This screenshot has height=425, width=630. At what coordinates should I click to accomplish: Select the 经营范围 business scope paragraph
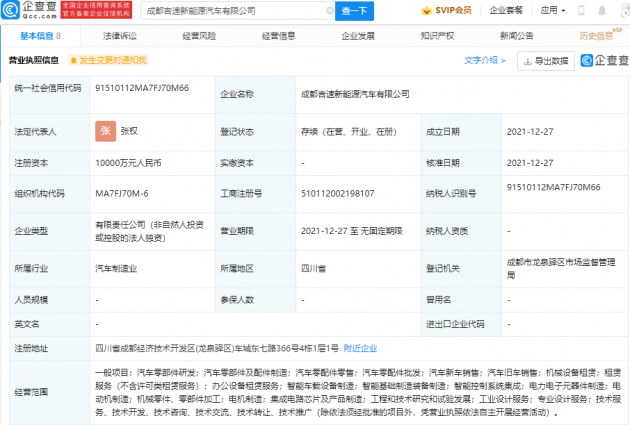tap(358, 392)
